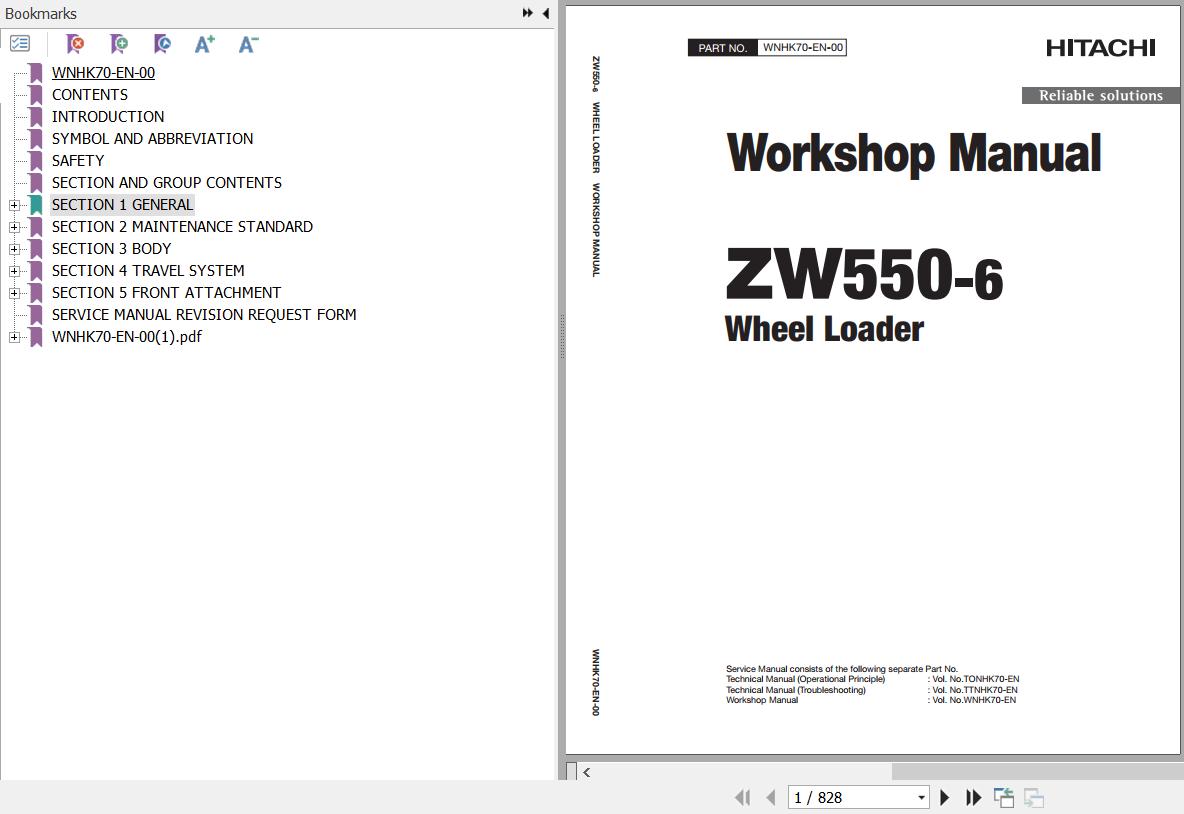
Task: Select the CONTENTS bookmark
Action: coord(90,94)
